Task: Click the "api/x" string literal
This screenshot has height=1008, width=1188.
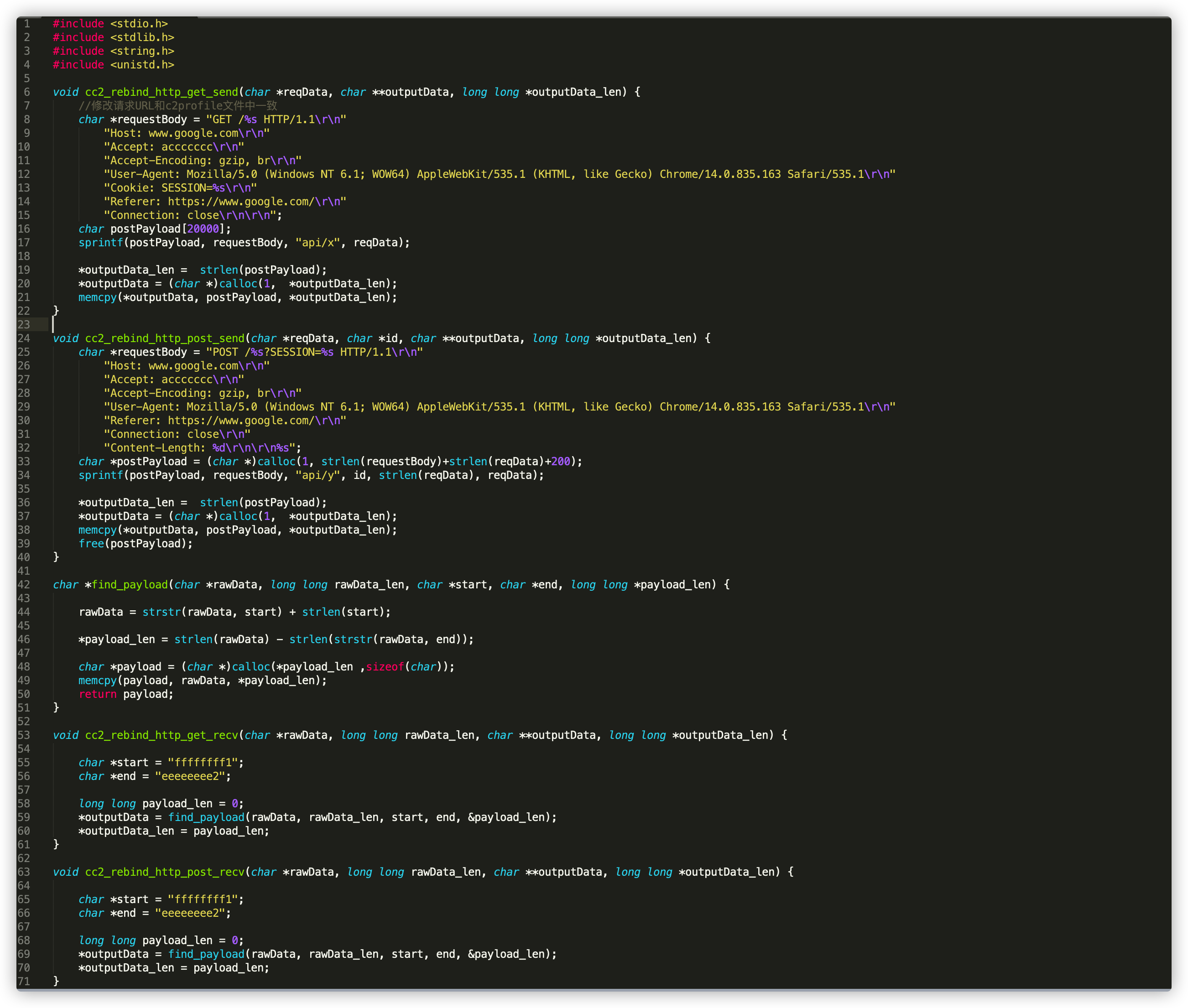Action: tap(318, 243)
